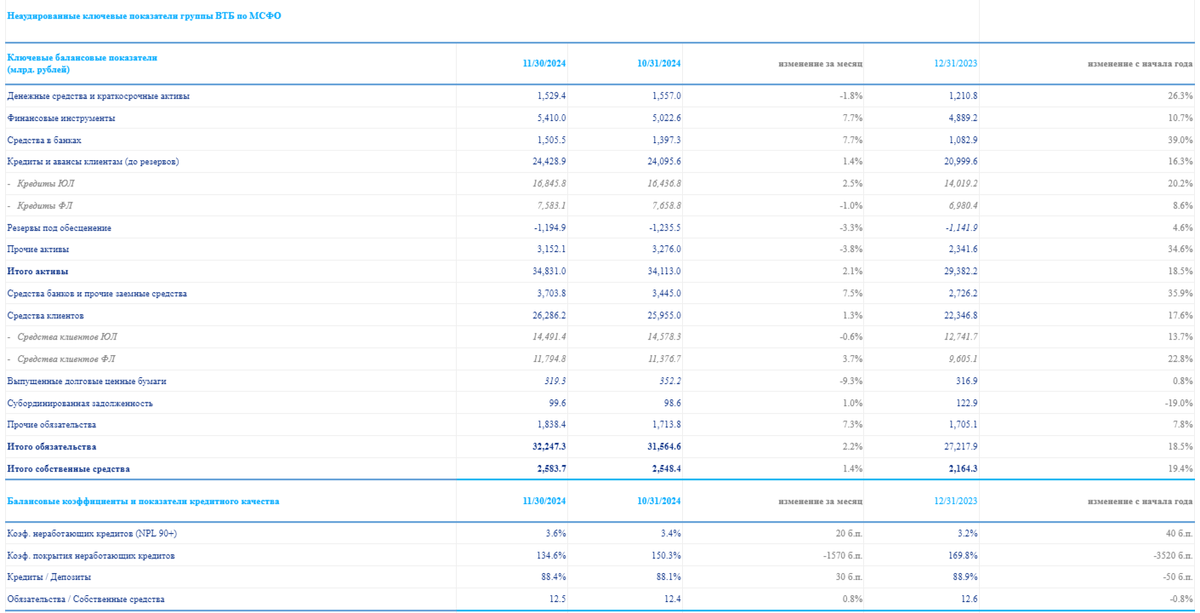Click '10/31/2024' header in the balance coefficients section
Image resolution: width=1200 pixels, height=613 pixels.
[x=659, y=500]
